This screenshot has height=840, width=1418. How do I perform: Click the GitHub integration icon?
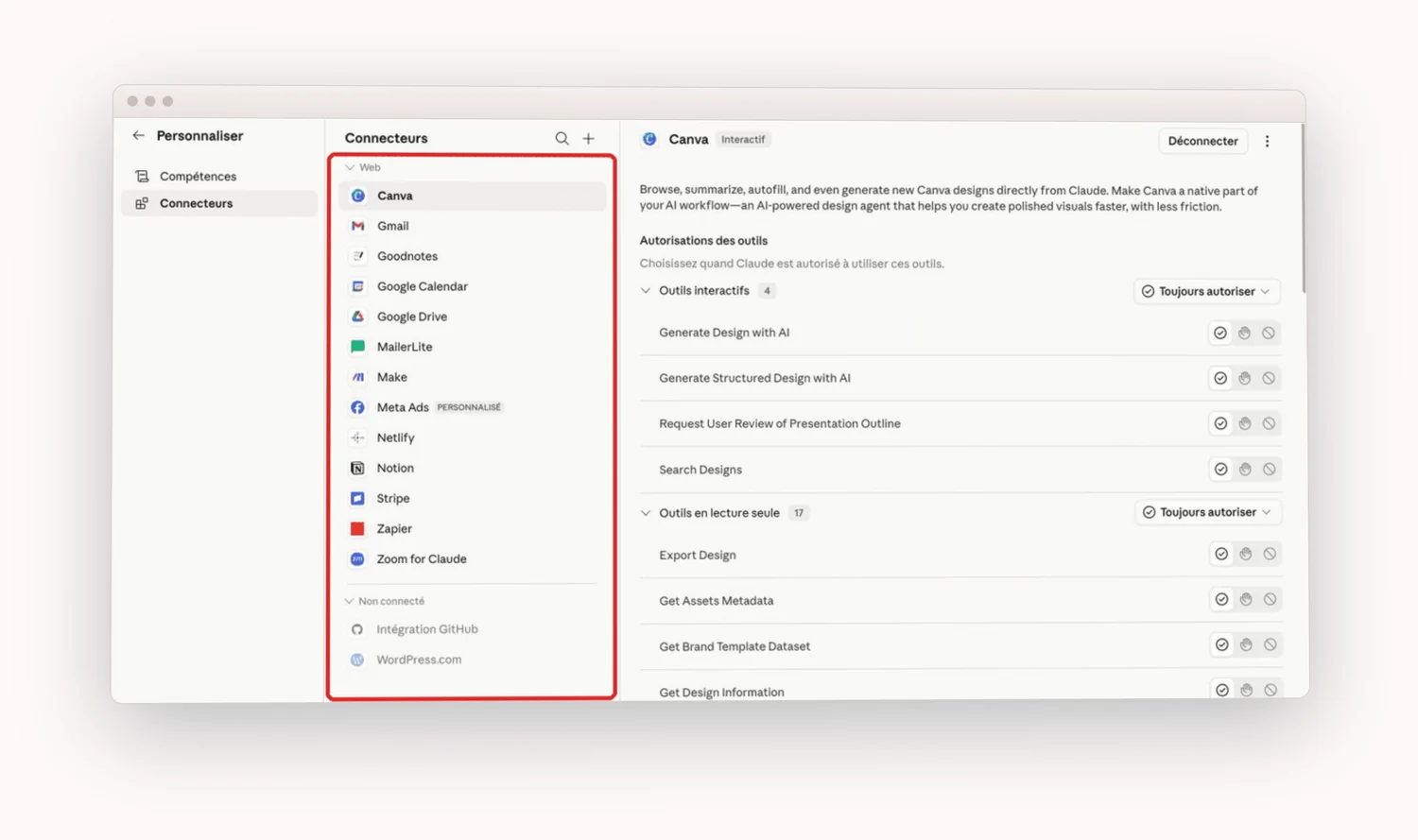click(357, 629)
